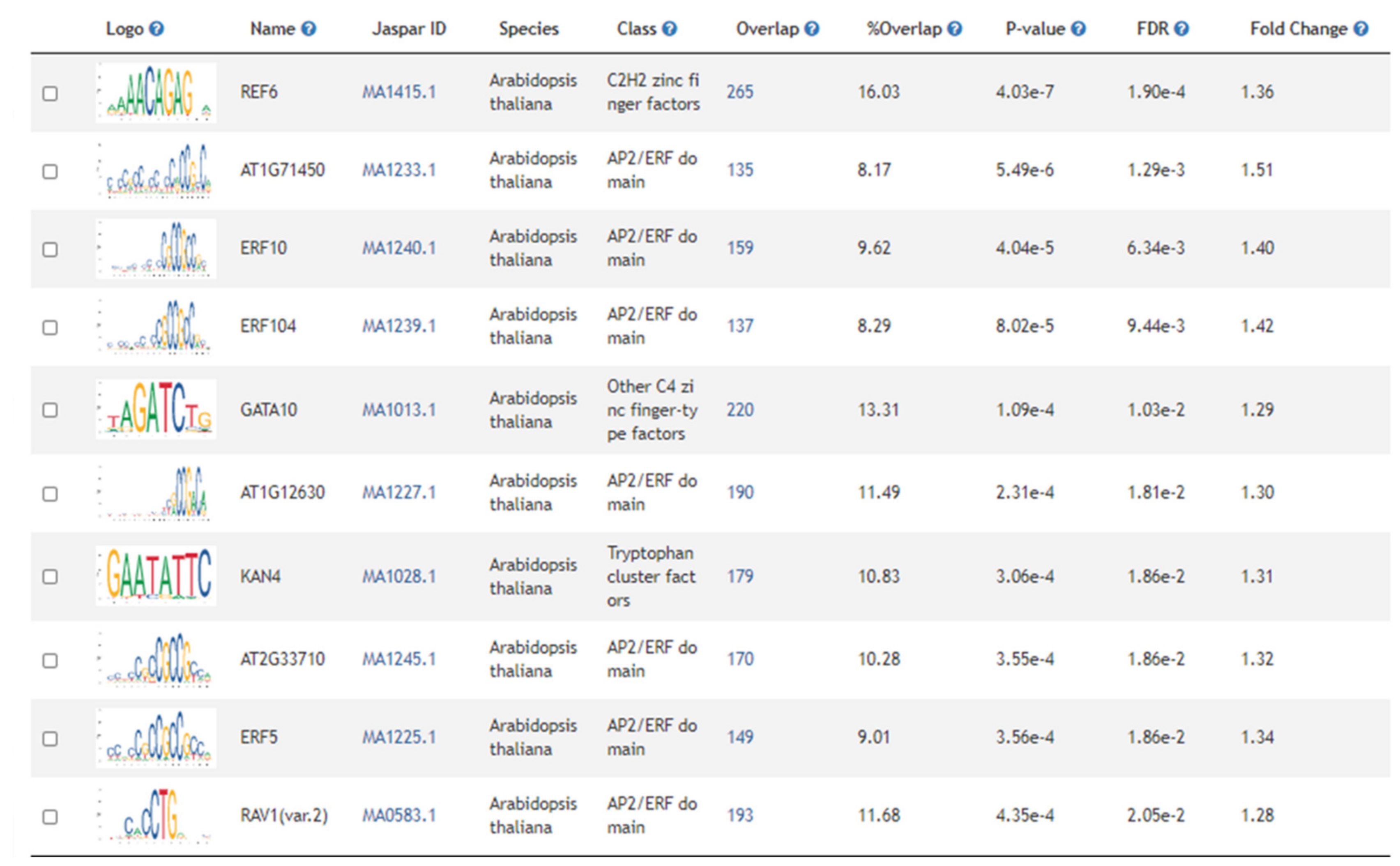The width and height of the screenshot is (1400, 866).
Task: Open Jaspar ID link MA1415.1
Action: pos(399,92)
